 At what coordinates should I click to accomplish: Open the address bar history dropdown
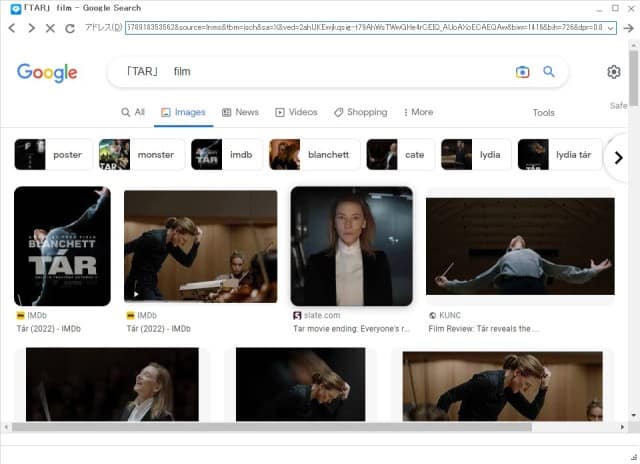click(x=611, y=28)
